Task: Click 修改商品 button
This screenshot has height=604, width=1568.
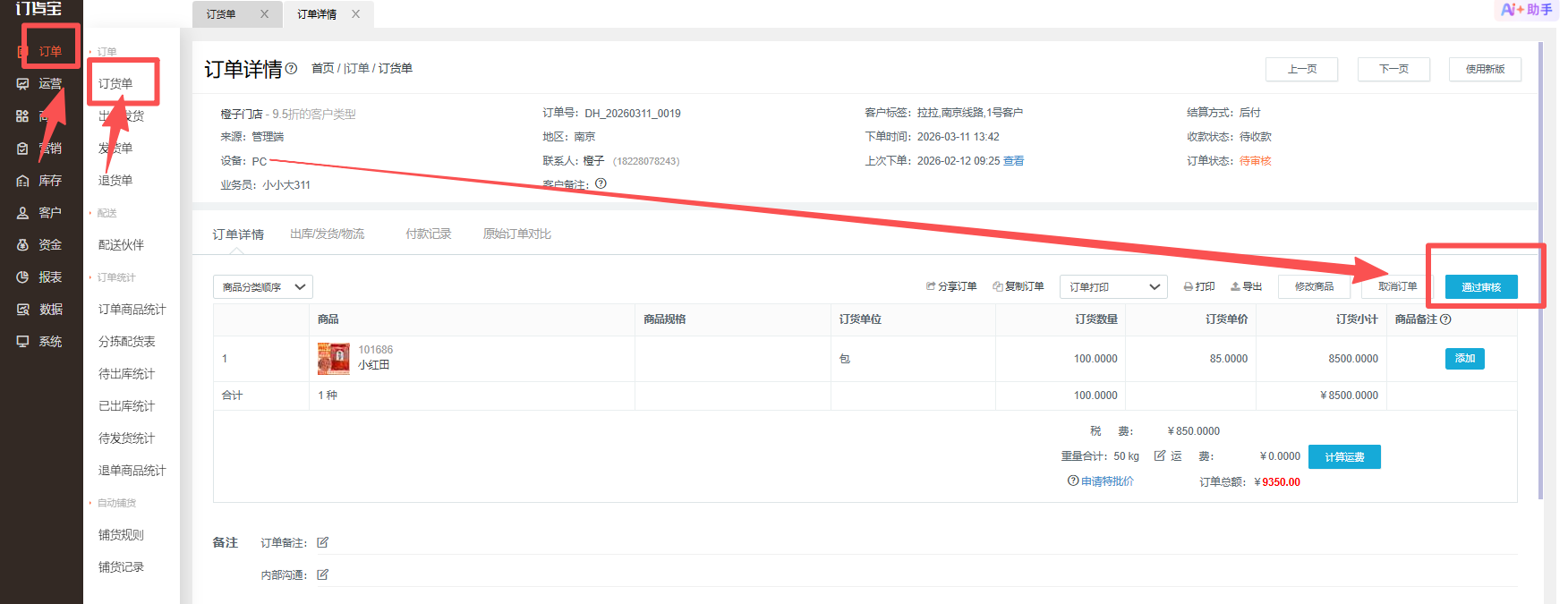Action: (1315, 286)
